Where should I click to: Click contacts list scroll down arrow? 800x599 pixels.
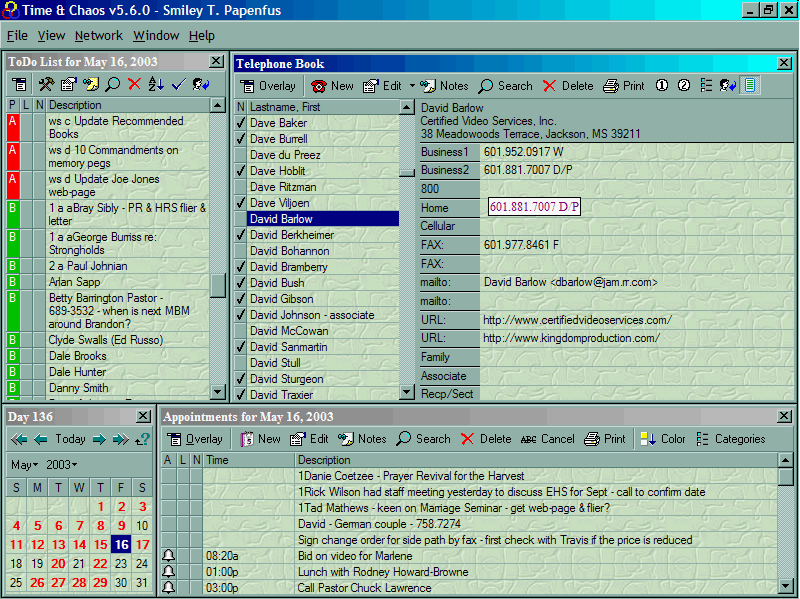407,392
